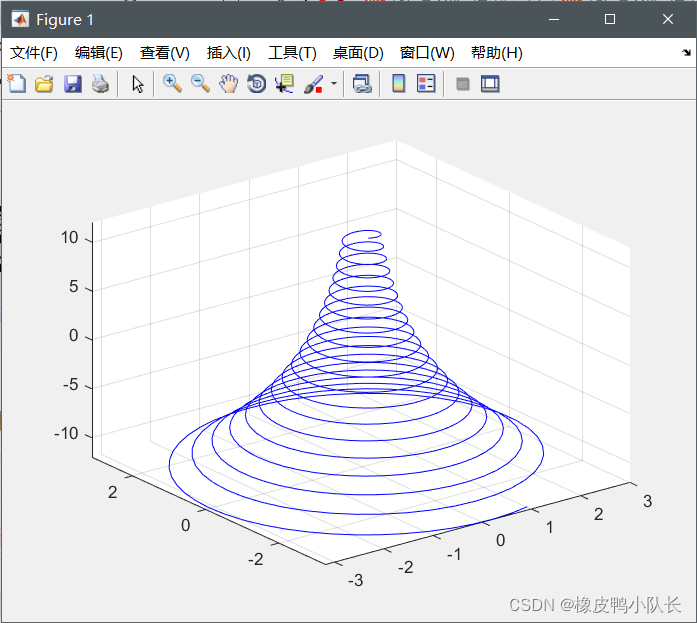Open the 插入(I) menu

[229, 53]
